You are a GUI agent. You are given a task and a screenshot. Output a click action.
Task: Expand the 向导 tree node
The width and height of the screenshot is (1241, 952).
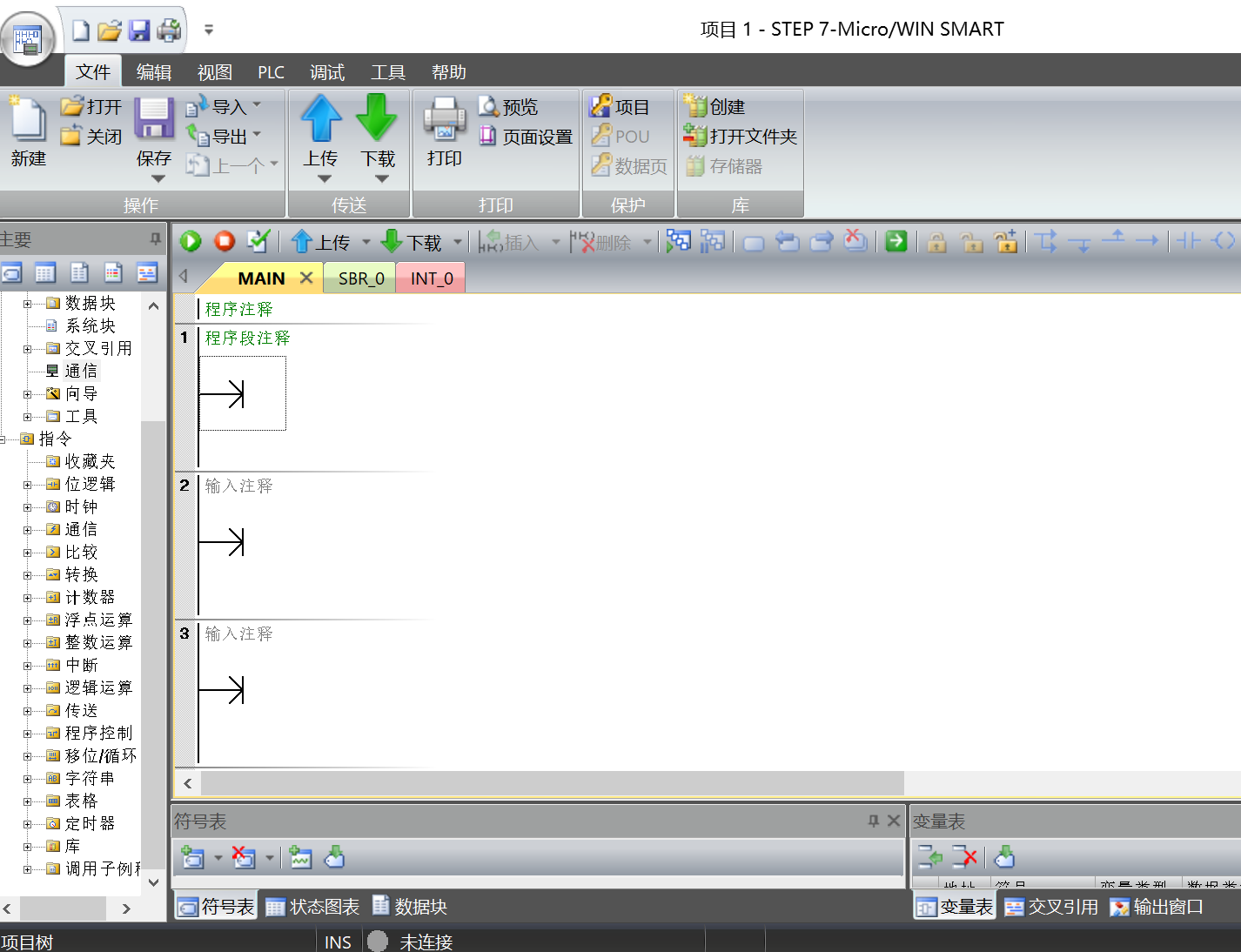pyautogui.click(x=28, y=394)
